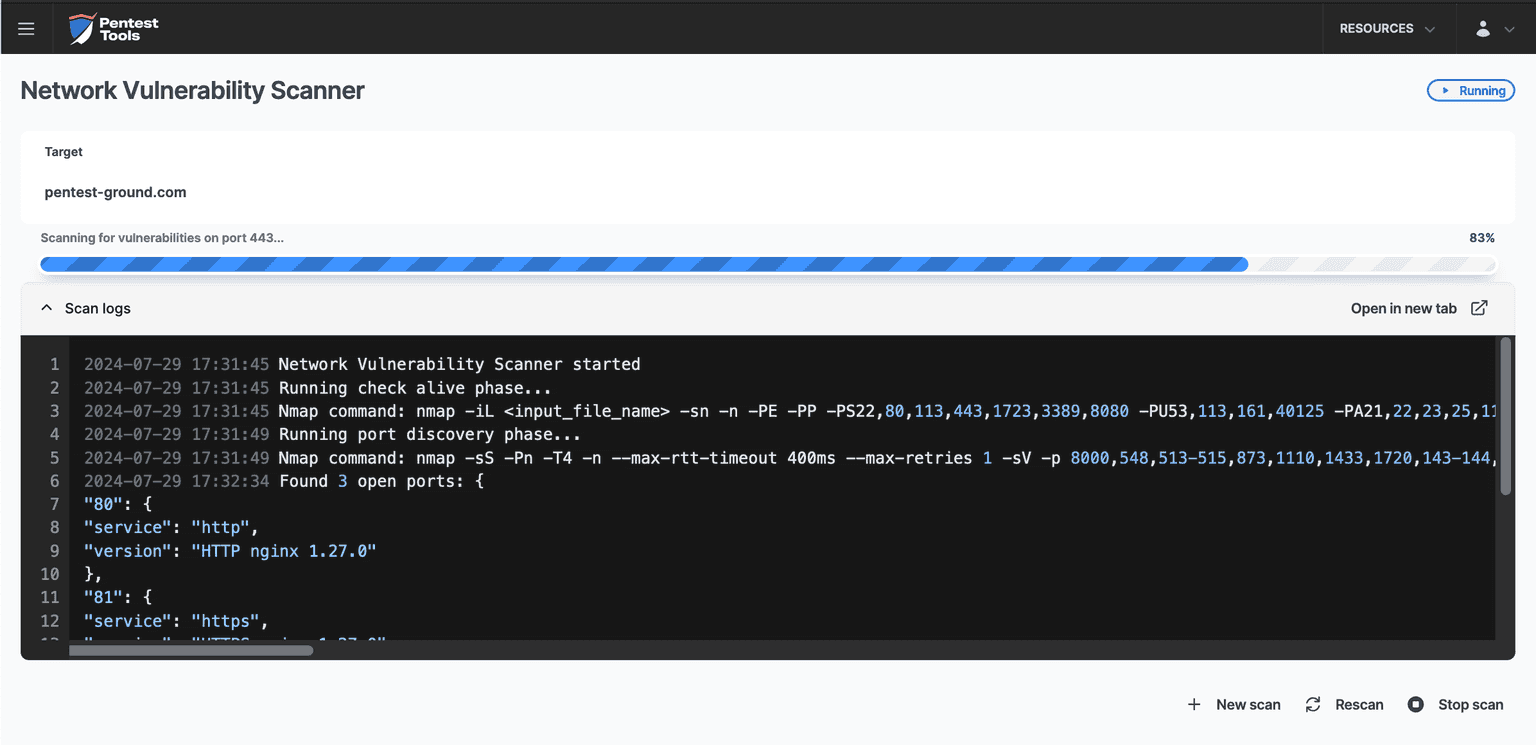This screenshot has height=754, width=1536.
Task: Click the New scan button label
Action: [x=1248, y=705]
